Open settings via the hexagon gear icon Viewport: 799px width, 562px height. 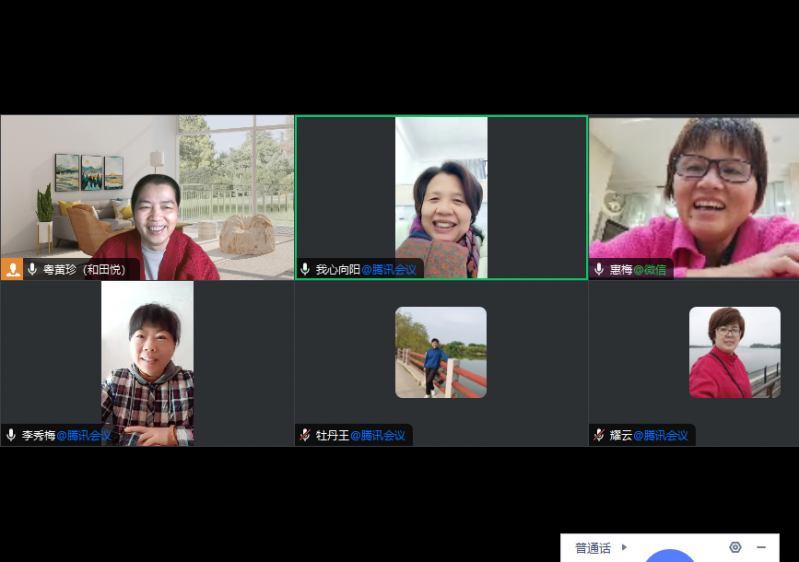735,547
